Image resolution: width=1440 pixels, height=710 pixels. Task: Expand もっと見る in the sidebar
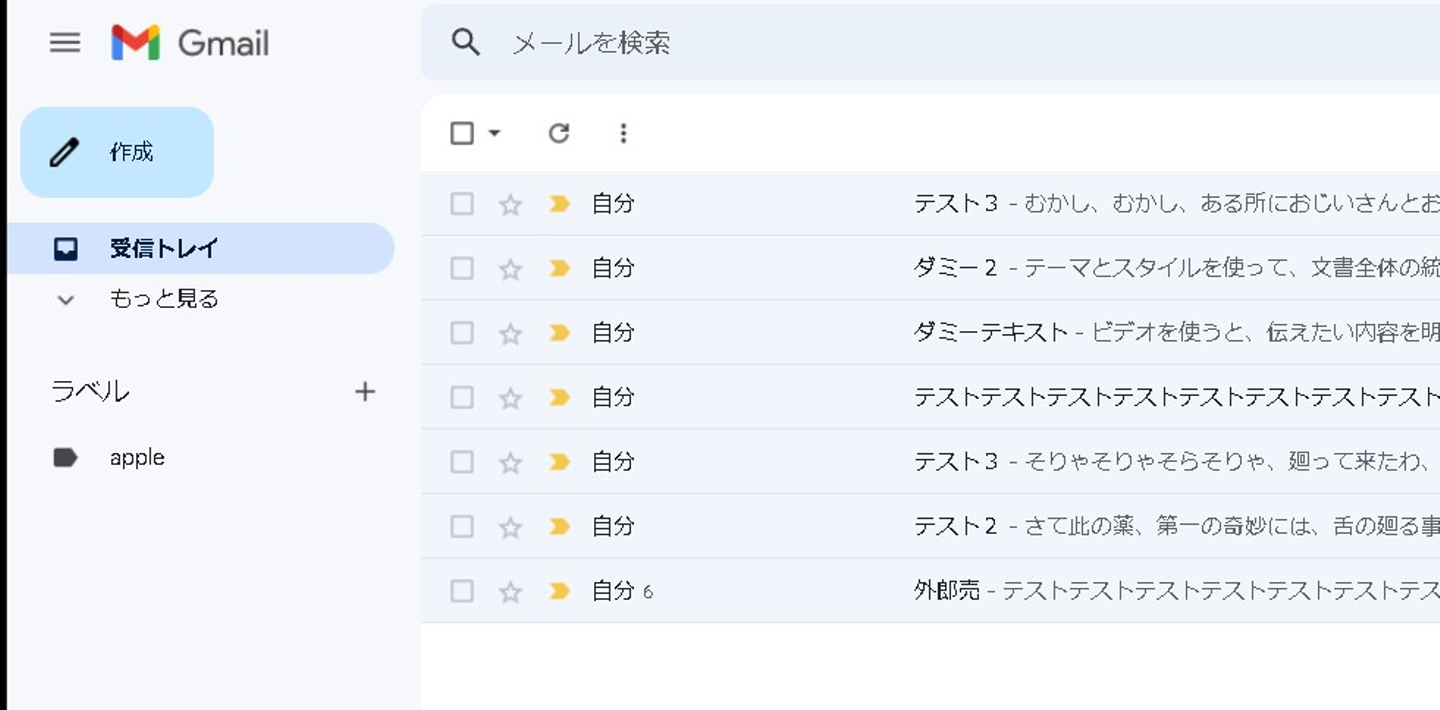point(163,299)
